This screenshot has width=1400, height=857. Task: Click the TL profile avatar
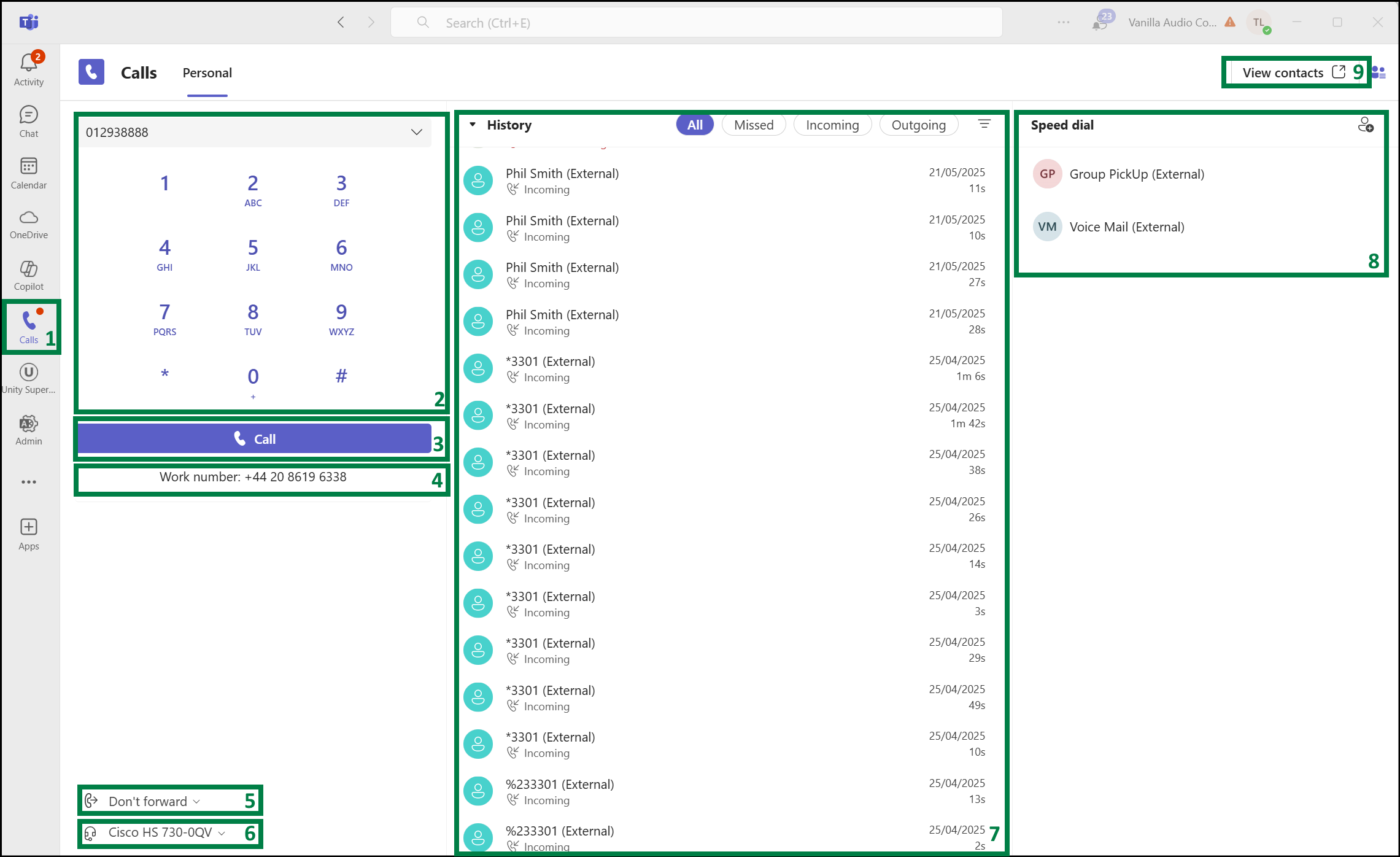(1259, 23)
